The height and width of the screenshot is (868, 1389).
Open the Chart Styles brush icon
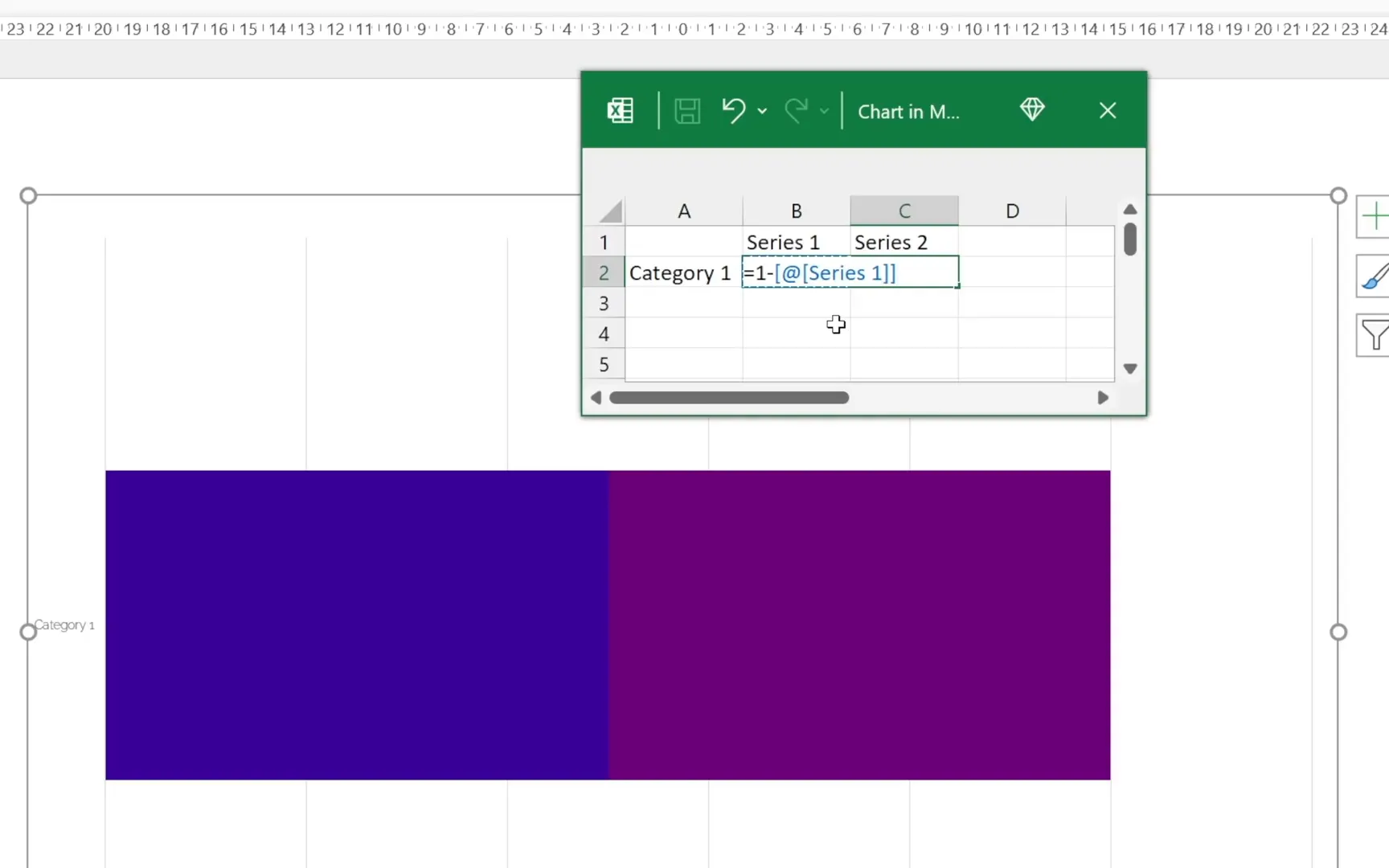point(1374,276)
